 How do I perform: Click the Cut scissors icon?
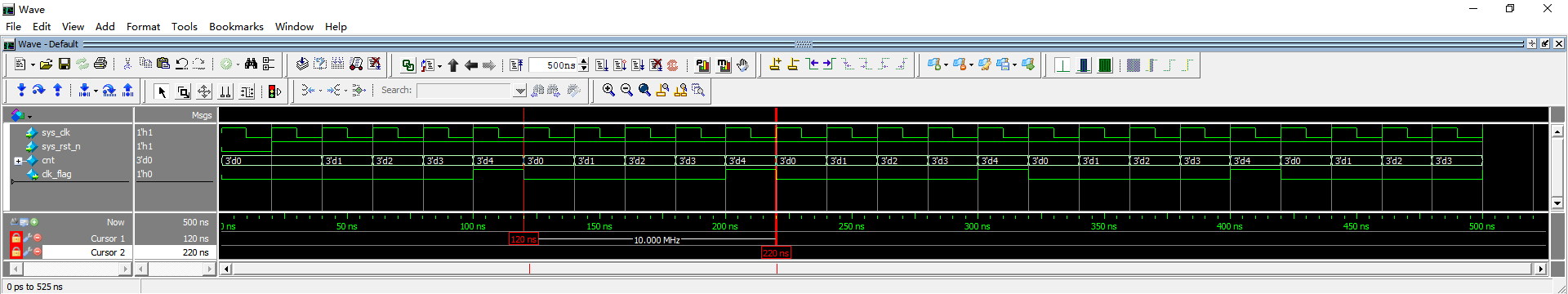[127, 64]
